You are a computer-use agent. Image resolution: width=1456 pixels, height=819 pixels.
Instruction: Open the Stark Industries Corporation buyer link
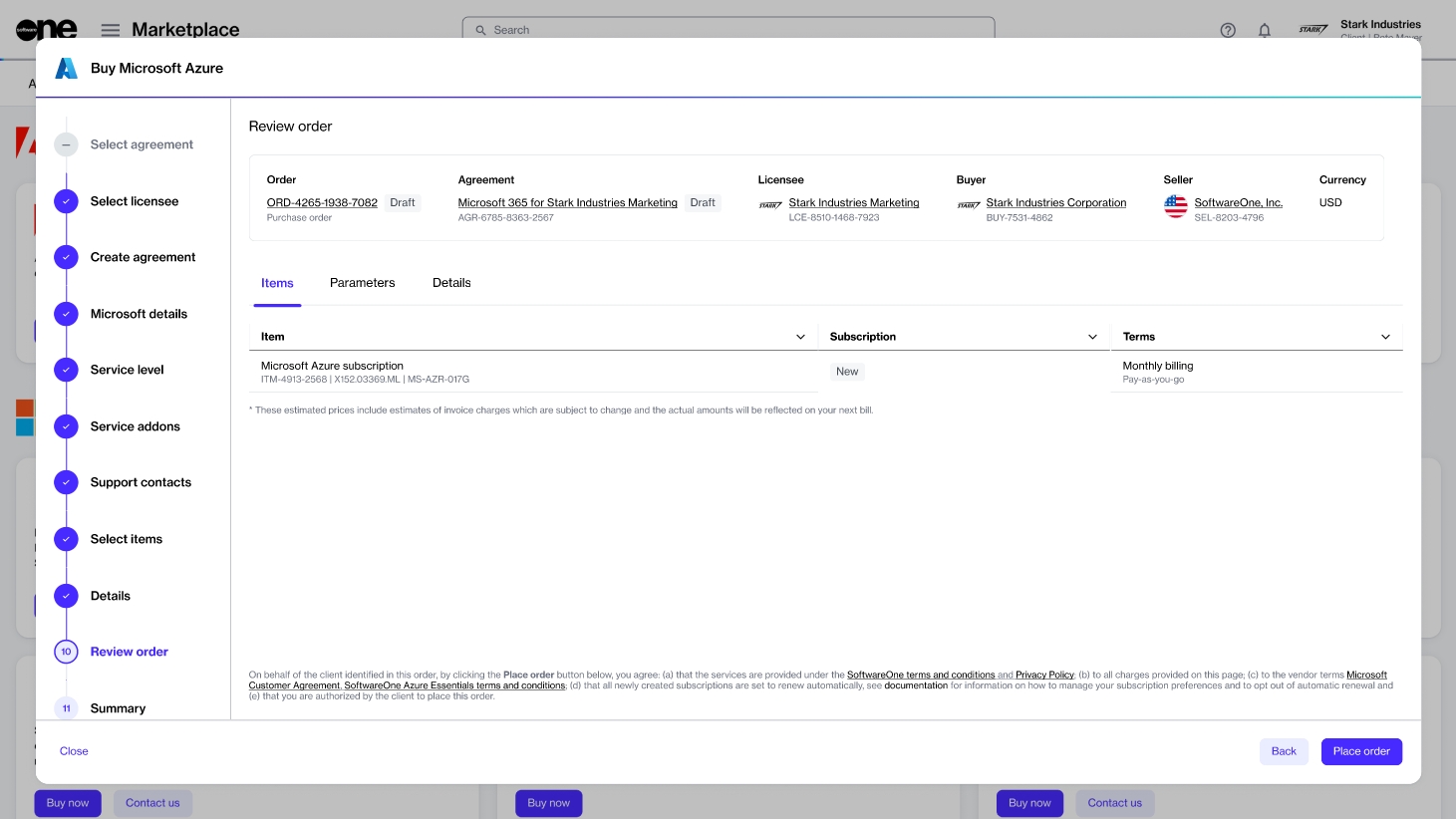coord(1055,202)
